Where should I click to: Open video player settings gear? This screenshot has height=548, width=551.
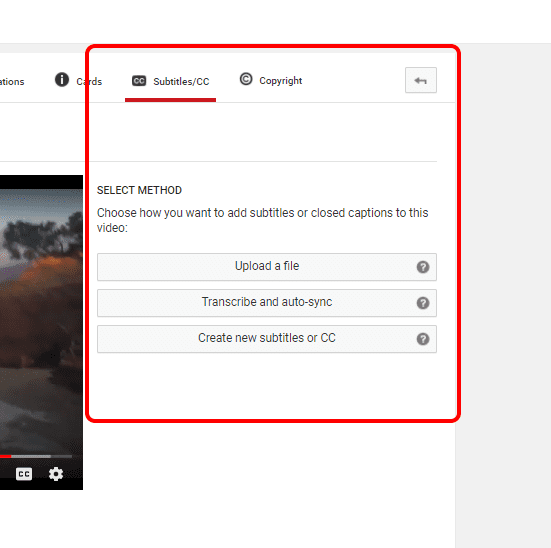click(56, 474)
